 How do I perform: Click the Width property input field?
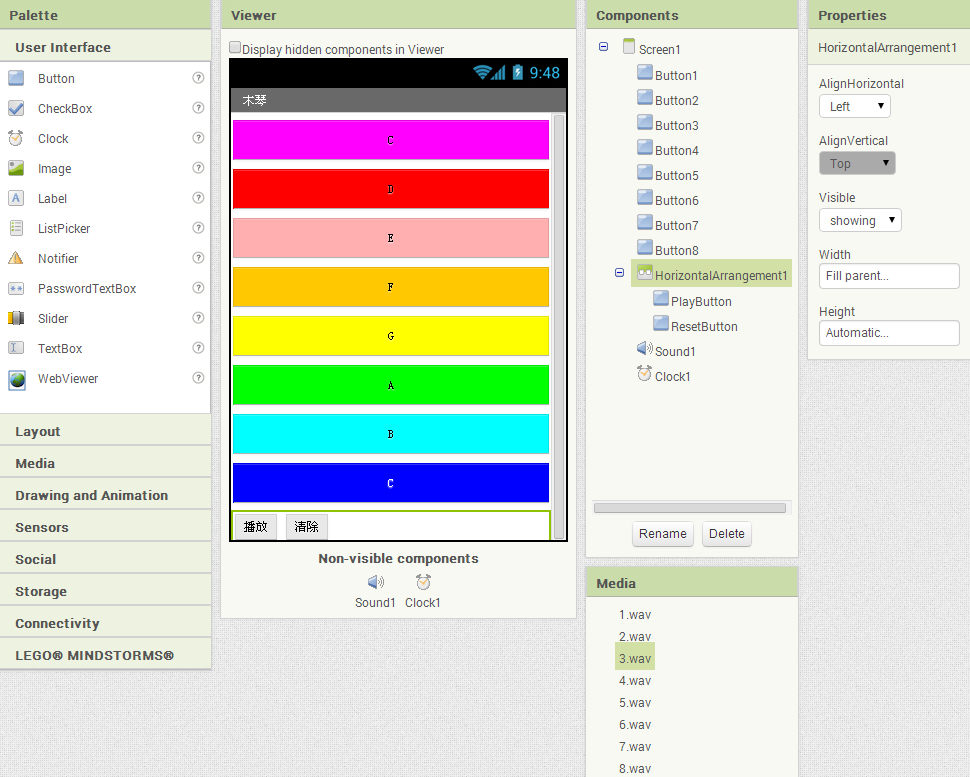[x=888, y=276]
